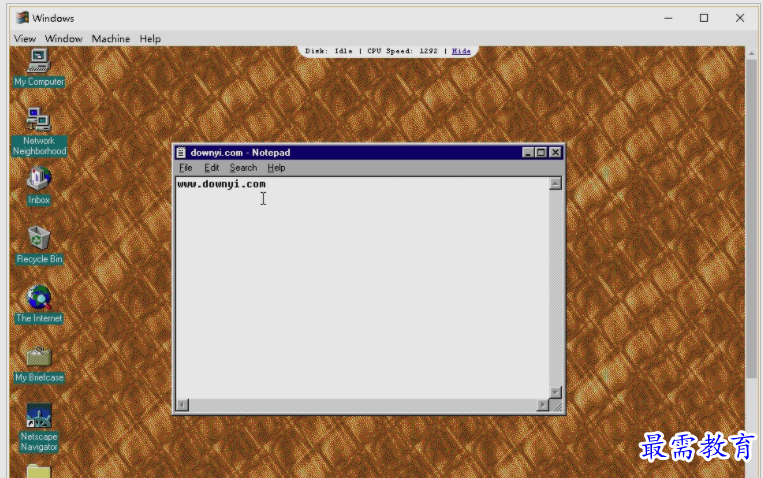Minimize the Notepad window
763x478 pixels.
click(527, 152)
